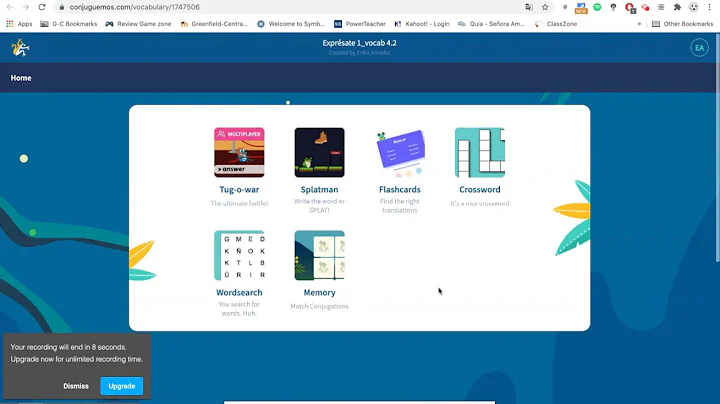Open Review Game zone bookmark

tap(138, 24)
